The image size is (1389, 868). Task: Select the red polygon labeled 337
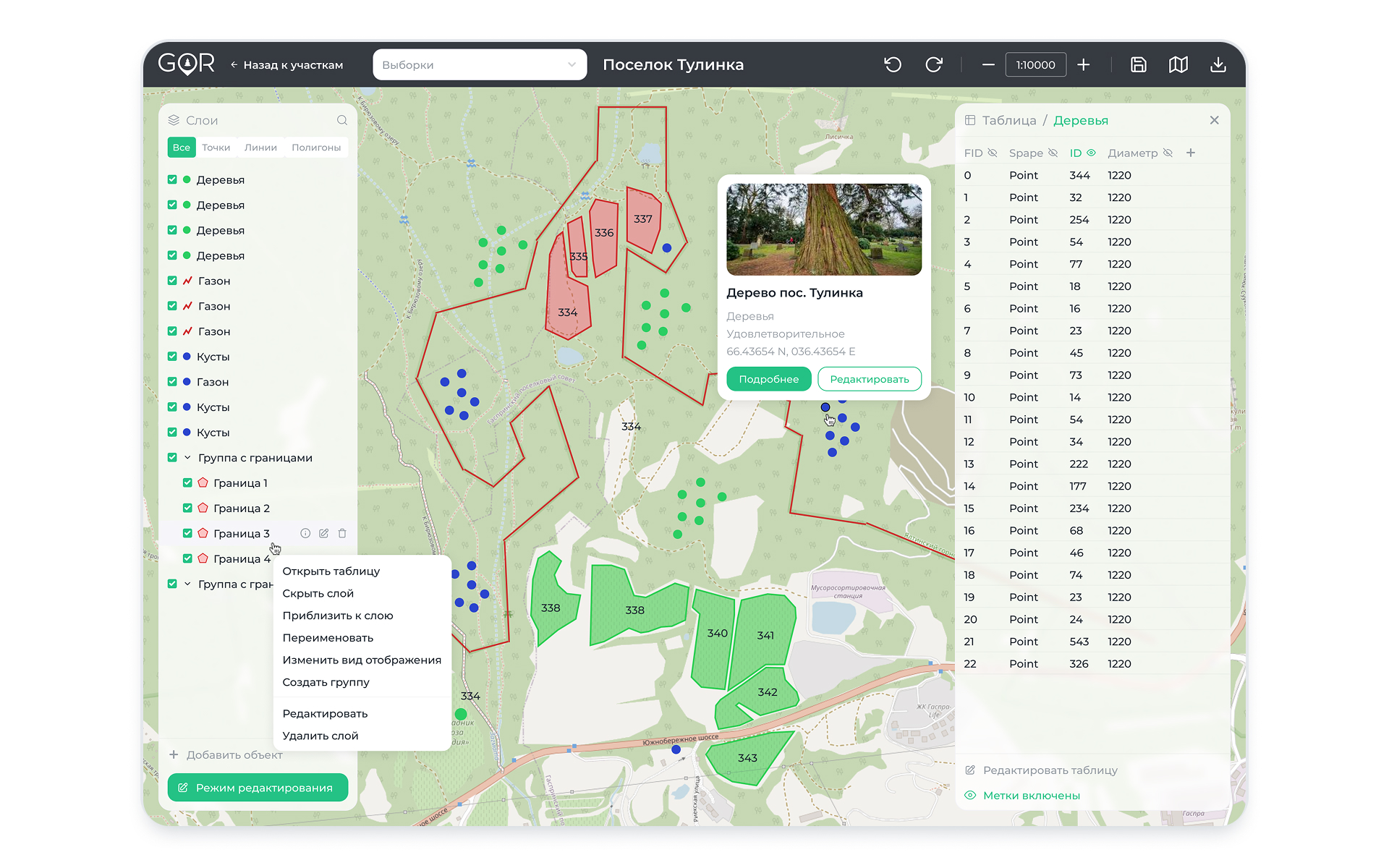pyautogui.click(x=643, y=220)
